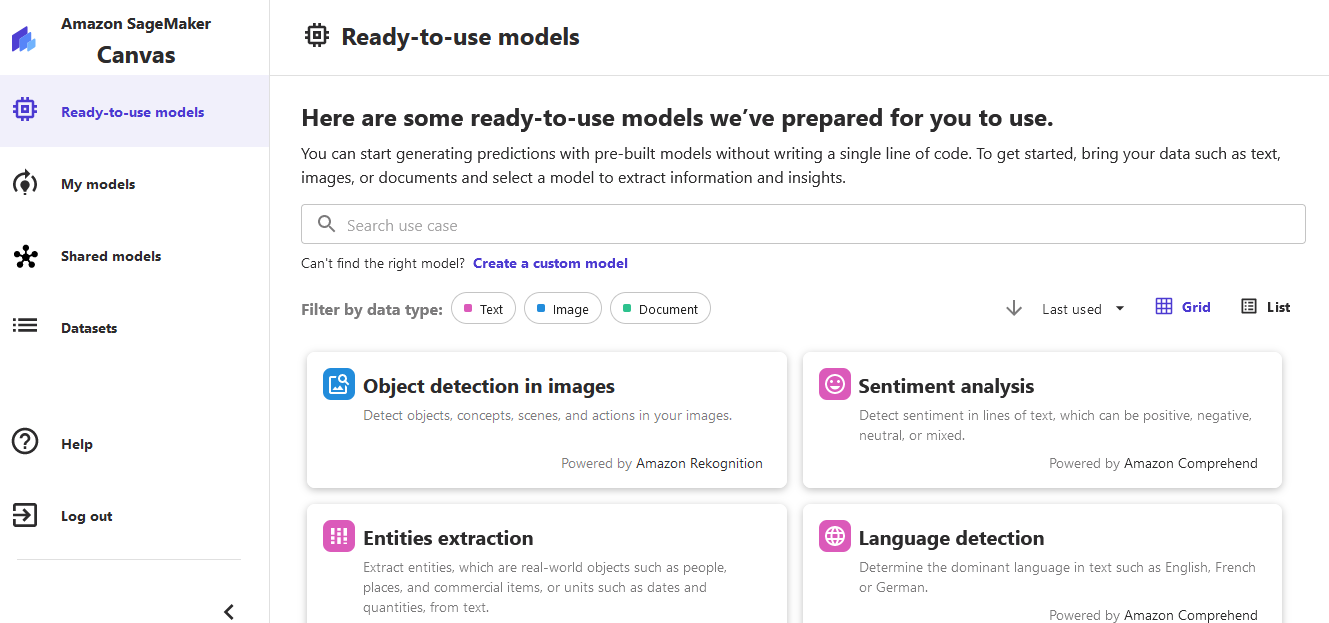
Task: Click the Search use case field
Action: [x=803, y=225]
